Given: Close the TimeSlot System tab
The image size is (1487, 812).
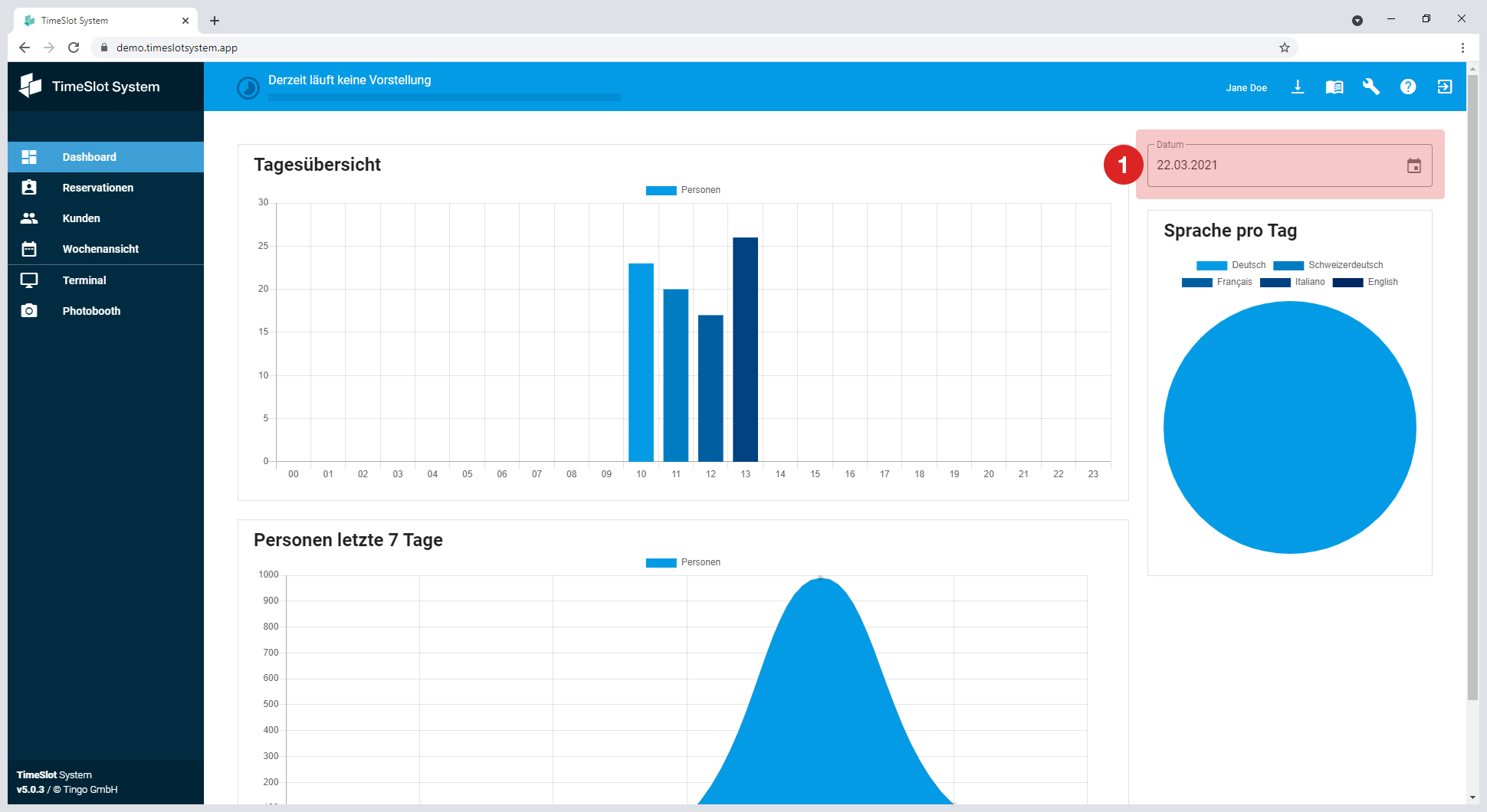Looking at the screenshot, I should 185,21.
